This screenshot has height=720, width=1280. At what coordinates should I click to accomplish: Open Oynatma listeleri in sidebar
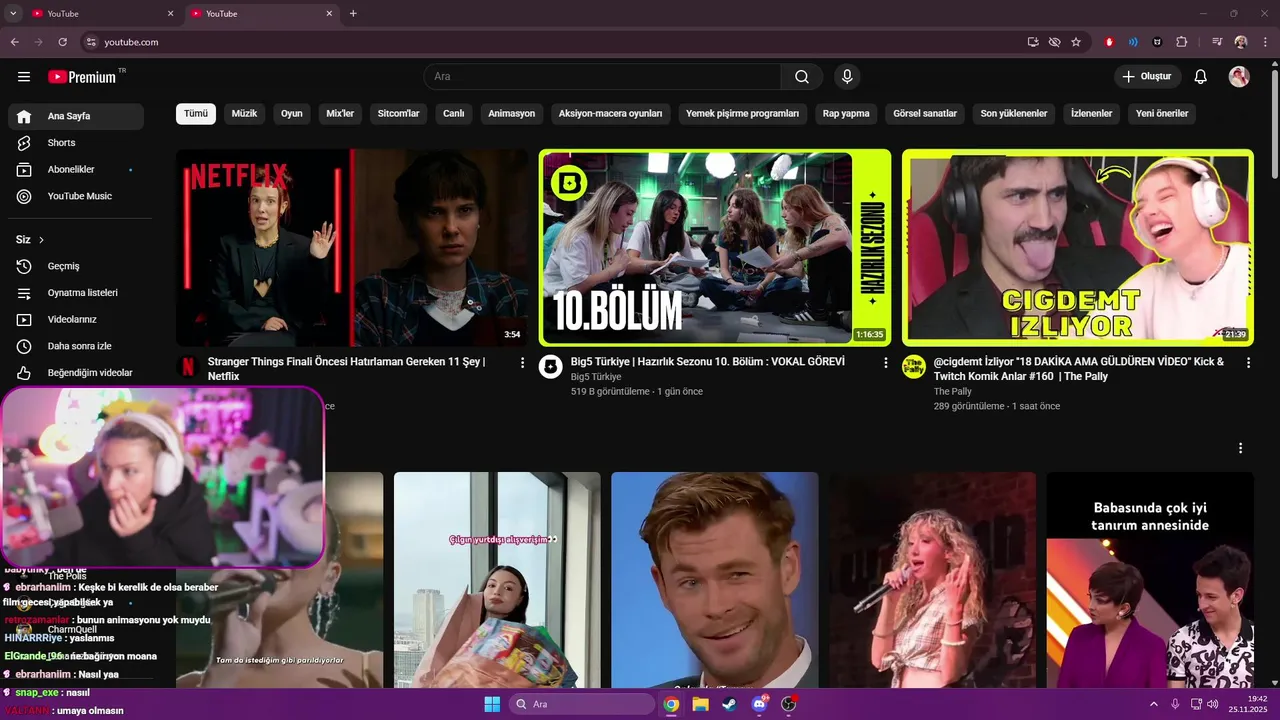tap(76, 293)
